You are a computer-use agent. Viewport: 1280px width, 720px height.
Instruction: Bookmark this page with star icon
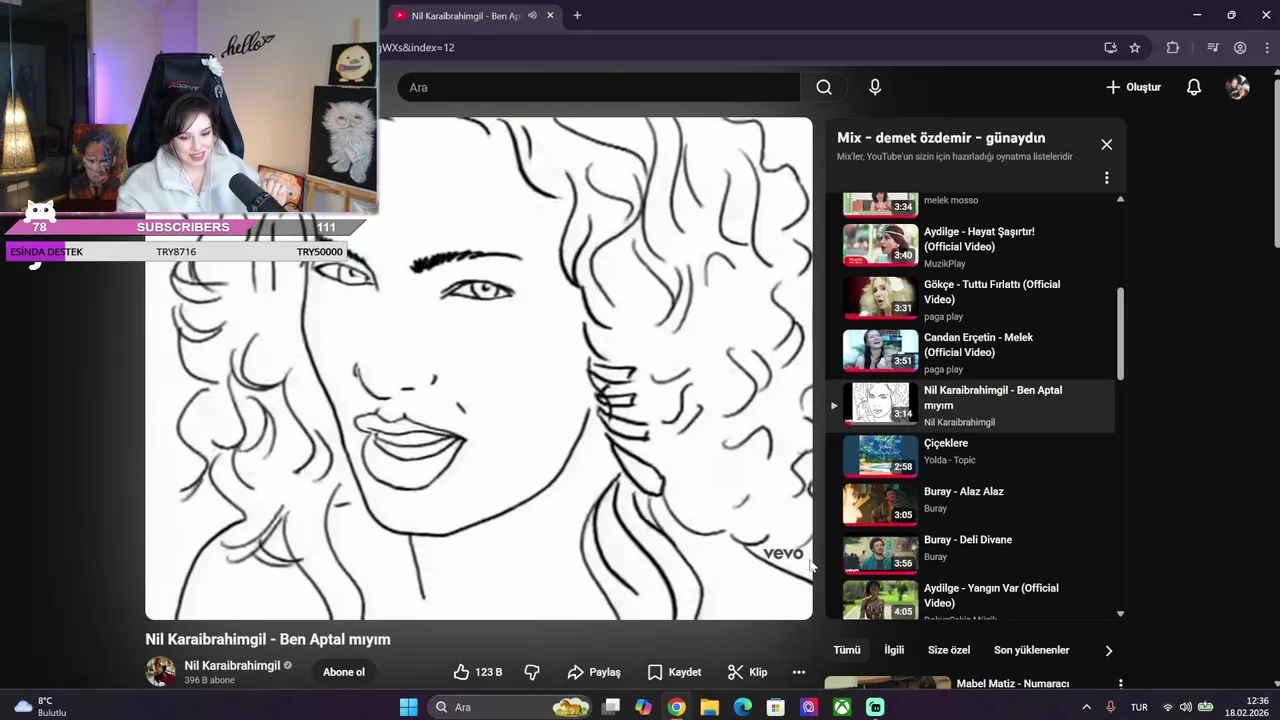coord(1135,47)
